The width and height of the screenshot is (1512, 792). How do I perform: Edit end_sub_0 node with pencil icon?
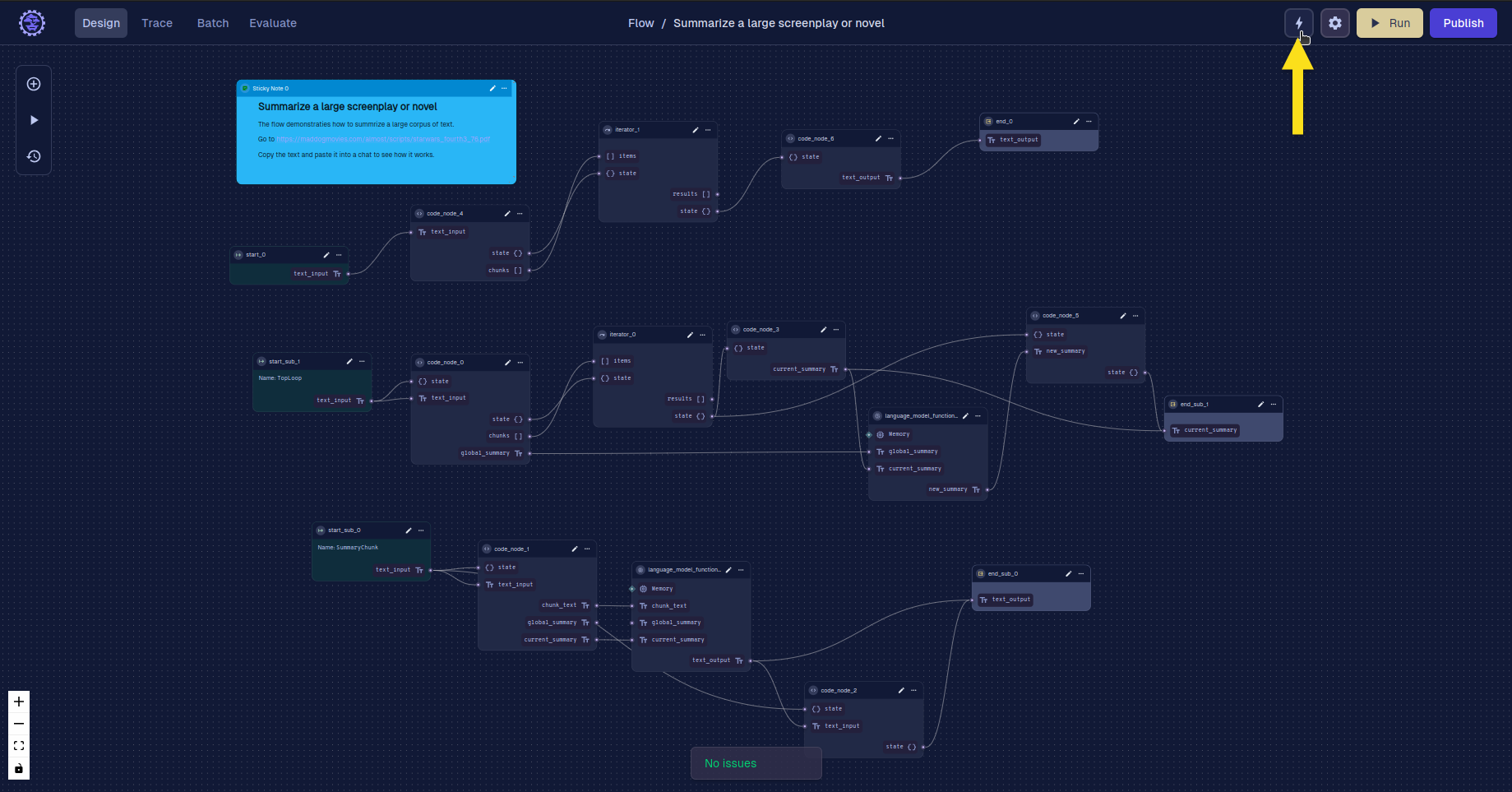click(1068, 574)
